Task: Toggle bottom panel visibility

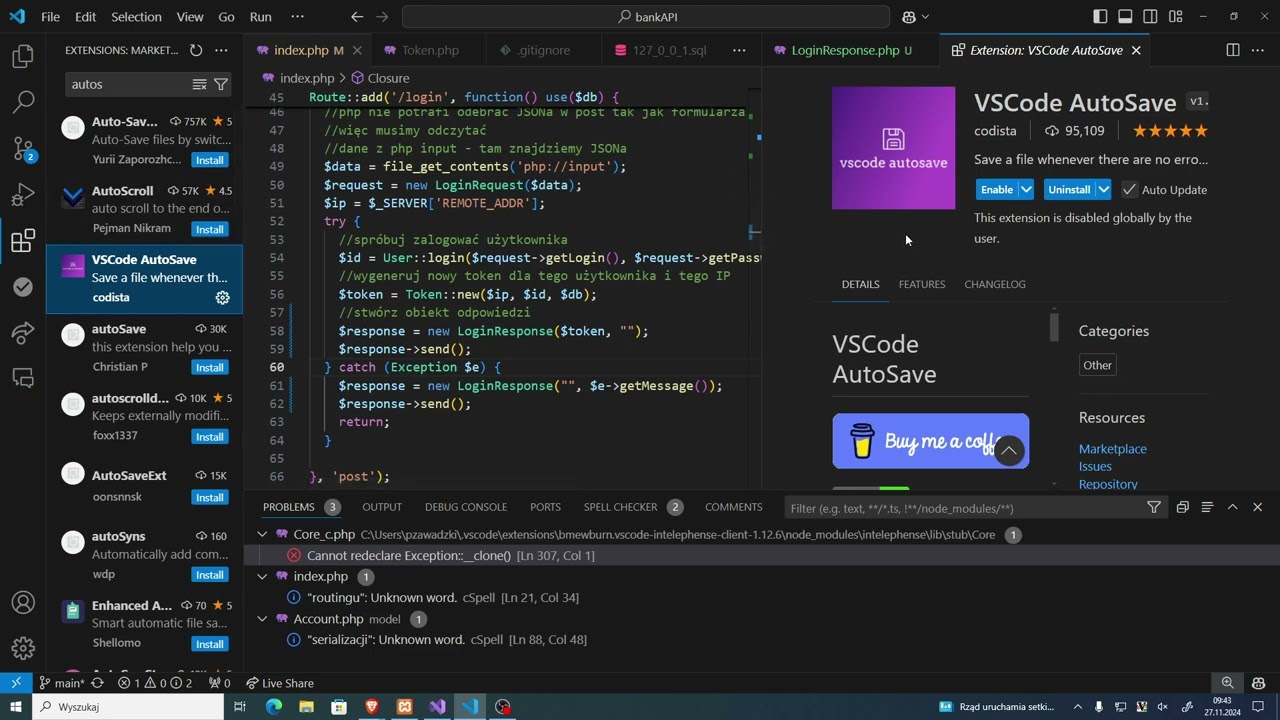Action: pyautogui.click(x=1125, y=17)
